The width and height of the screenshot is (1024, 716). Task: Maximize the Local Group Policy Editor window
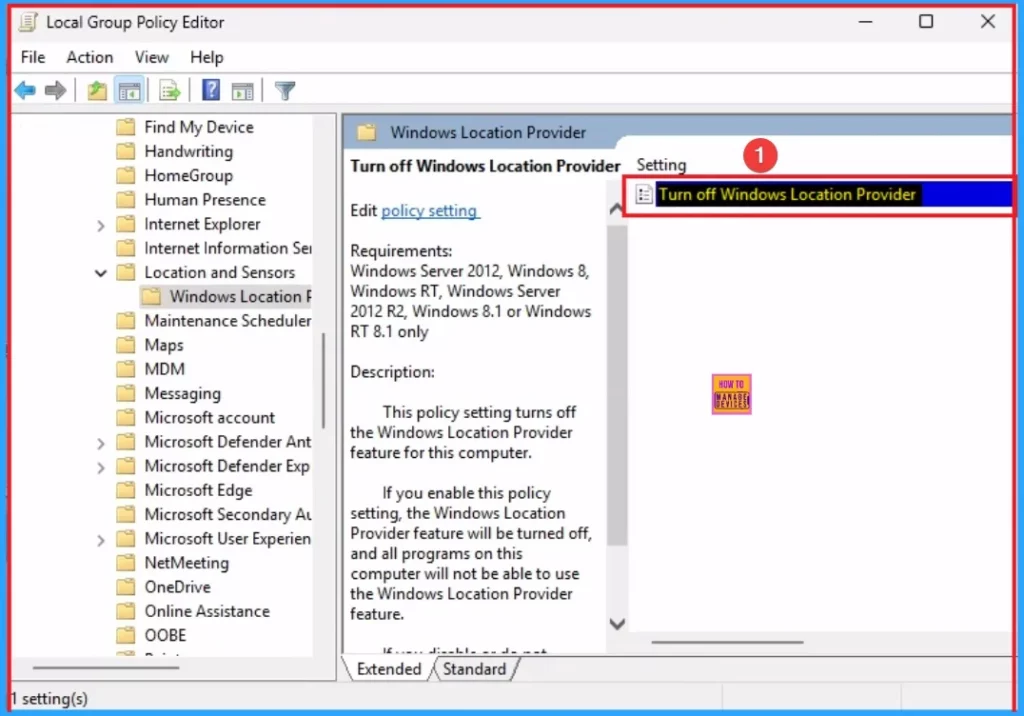(925, 22)
